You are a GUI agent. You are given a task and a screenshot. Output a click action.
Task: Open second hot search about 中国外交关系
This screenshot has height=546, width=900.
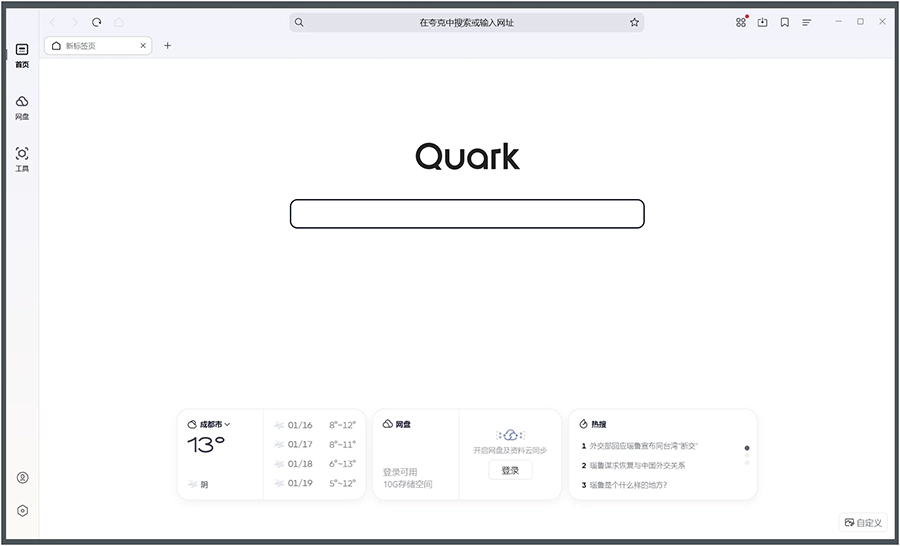pyautogui.click(x=637, y=466)
